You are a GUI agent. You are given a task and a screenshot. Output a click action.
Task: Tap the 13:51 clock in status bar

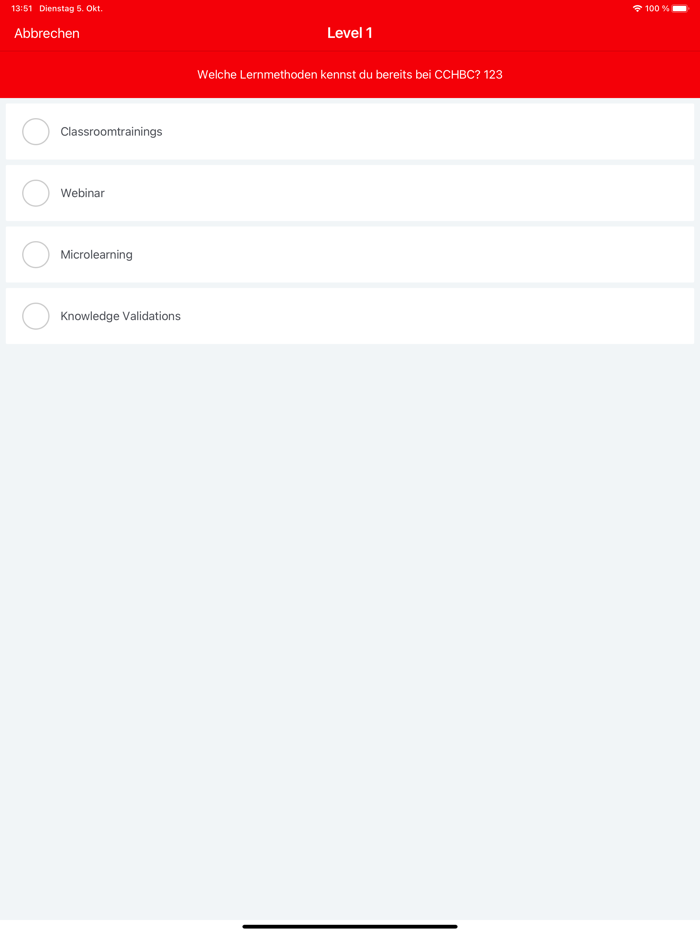coord(22,9)
